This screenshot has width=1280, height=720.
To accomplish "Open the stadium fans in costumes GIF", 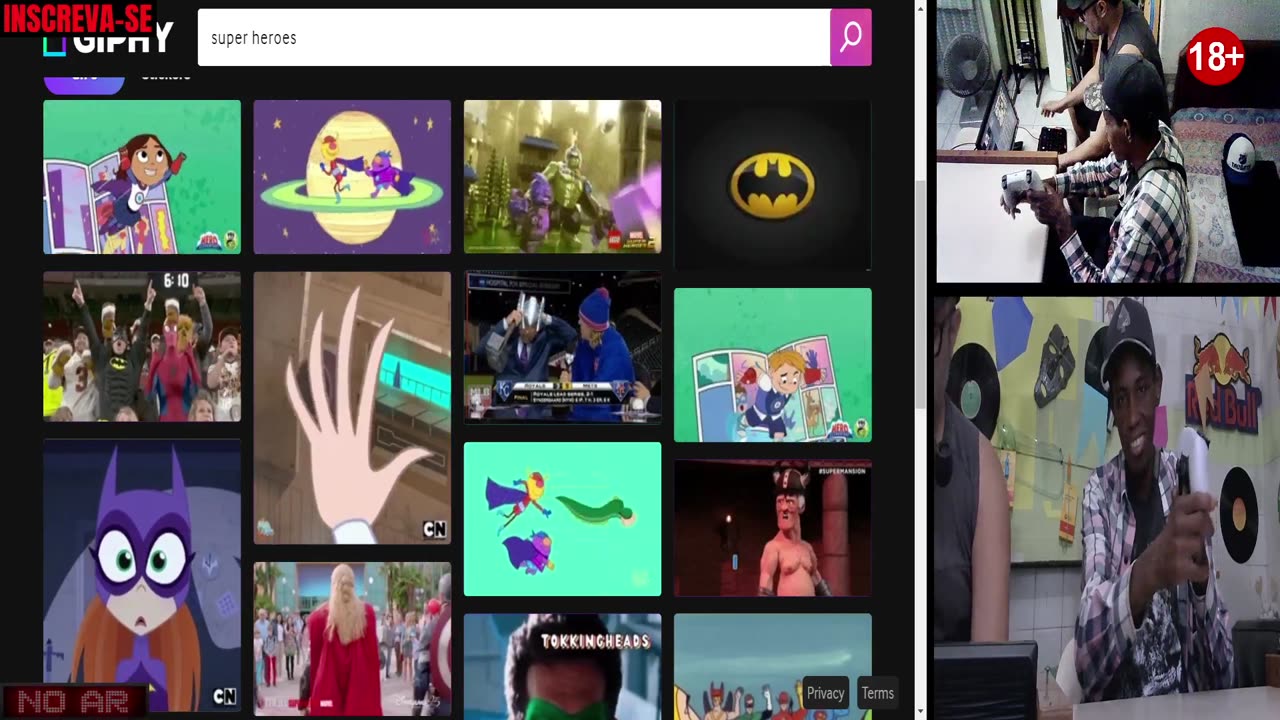I will (142, 346).
